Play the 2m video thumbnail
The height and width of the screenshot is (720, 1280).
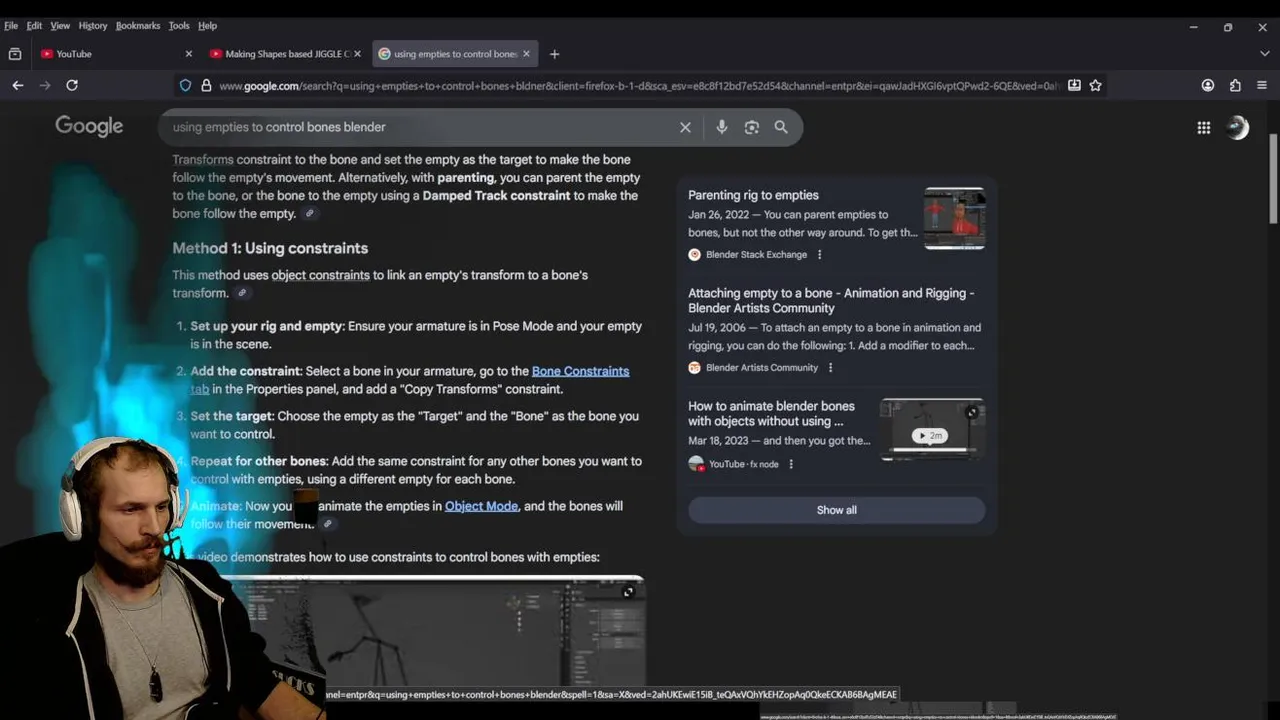pos(932,429)
